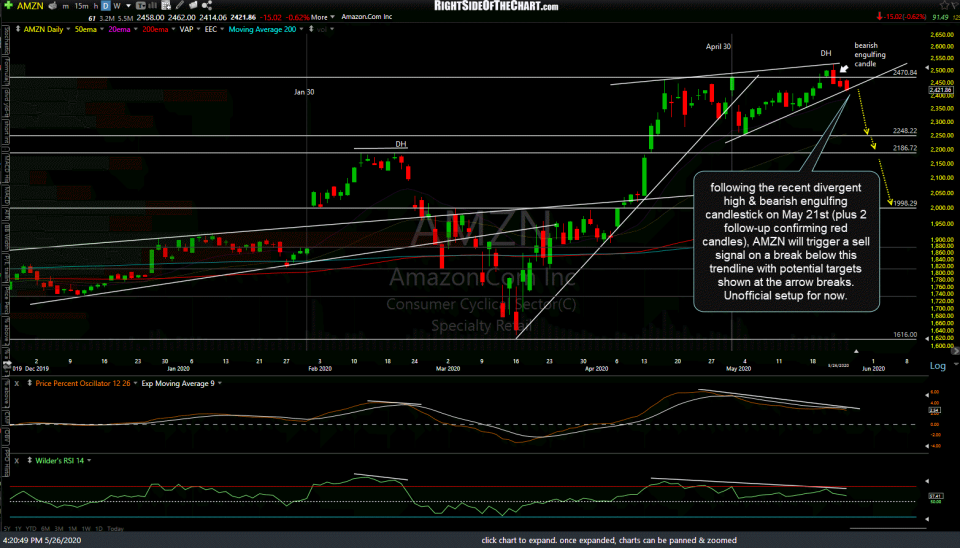Viewport: 960px width, 548px height.
Task: Click the current price tag 2,421.86
Action: click(941, 90)
